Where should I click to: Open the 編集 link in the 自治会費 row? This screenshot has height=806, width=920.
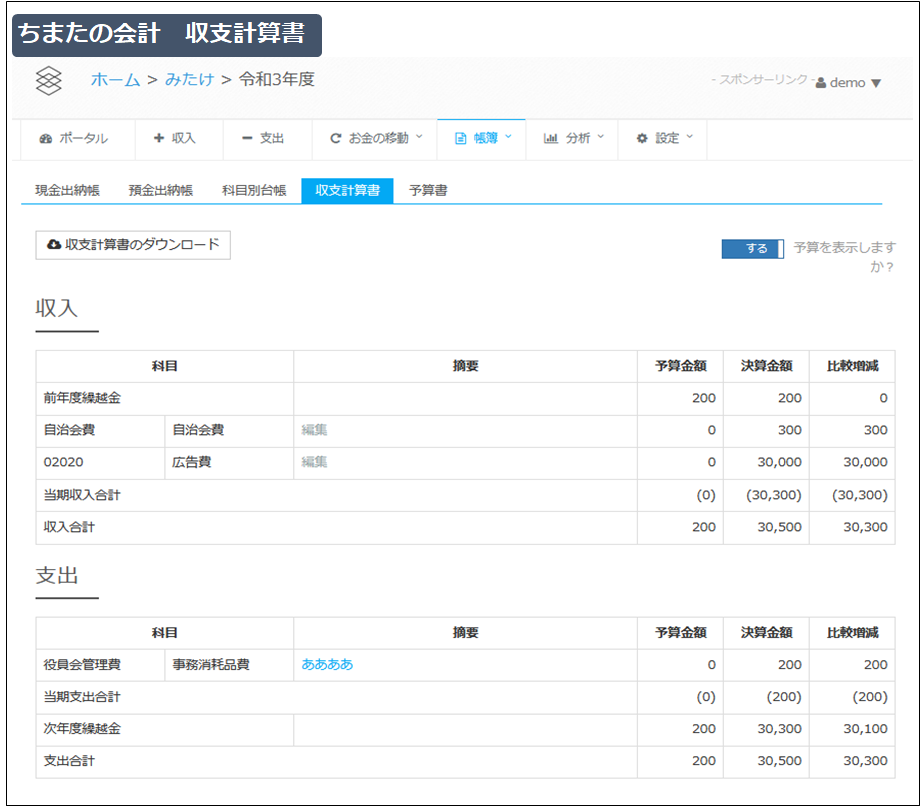[316, 430]
